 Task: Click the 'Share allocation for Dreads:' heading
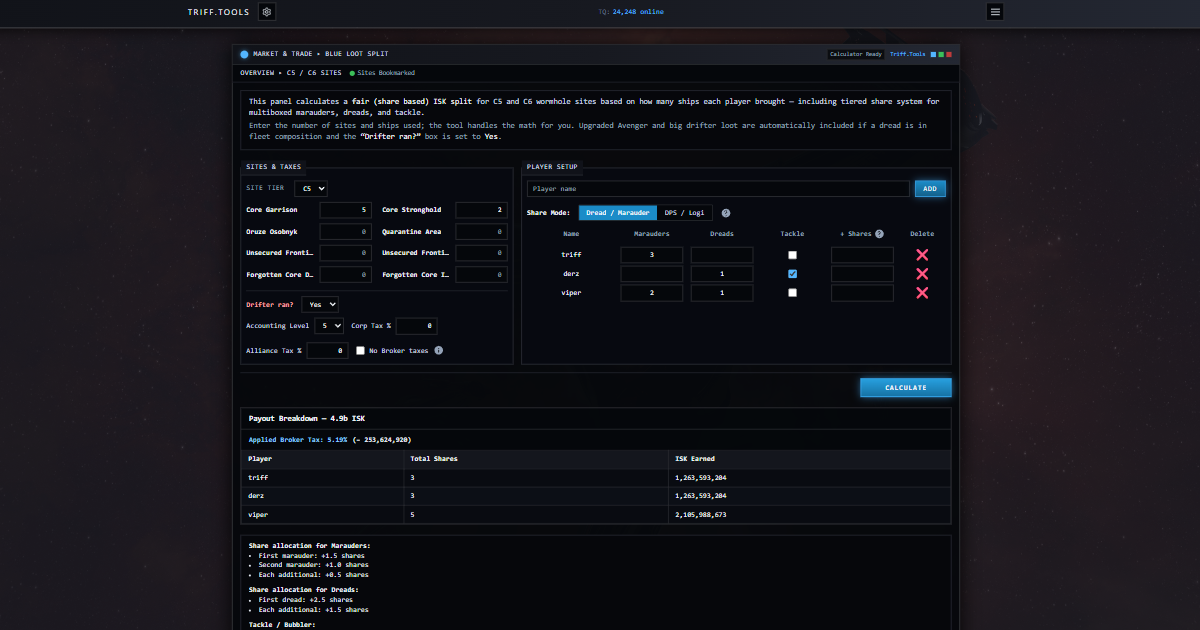point(303,589)
